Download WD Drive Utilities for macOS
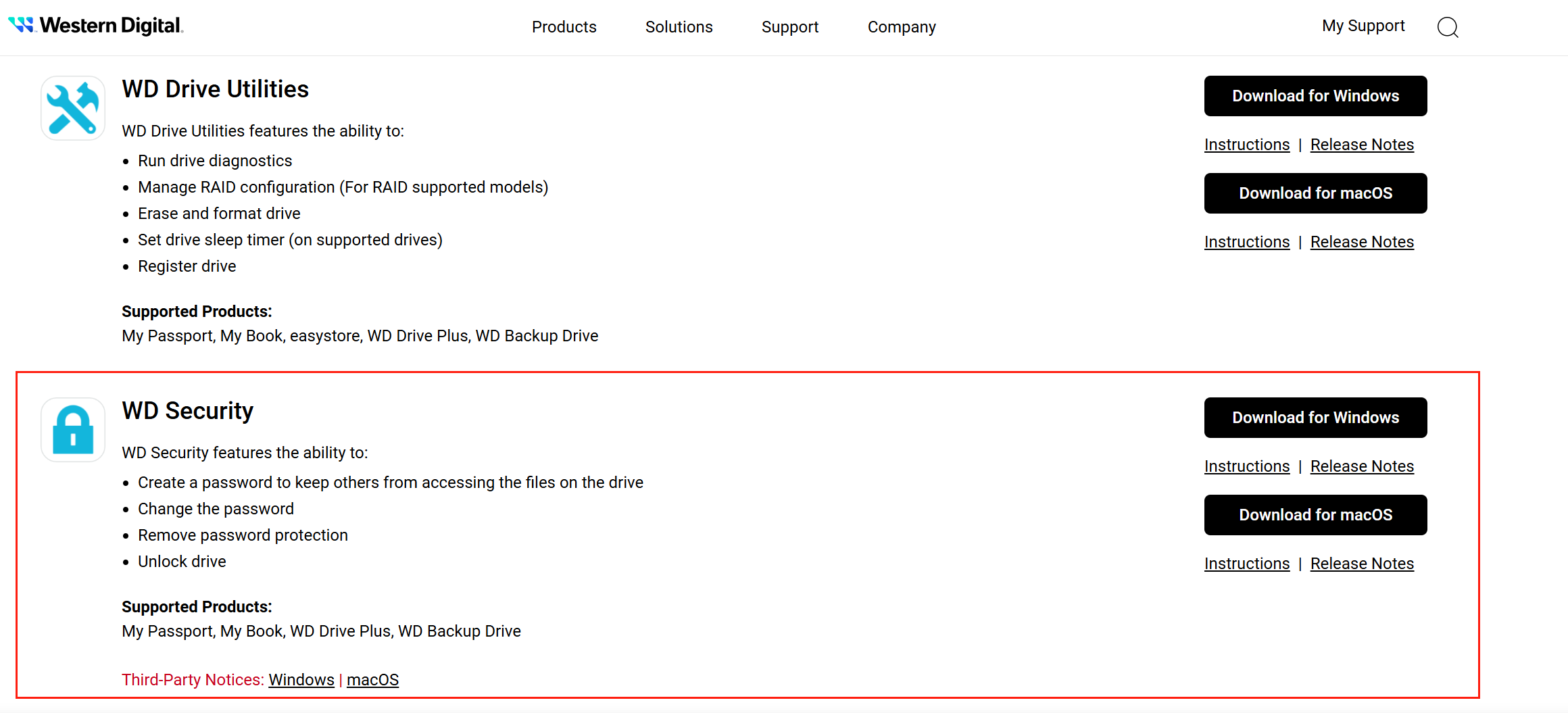The height and width of the screenshot is (713, 1568). [x=1315, y=193]
